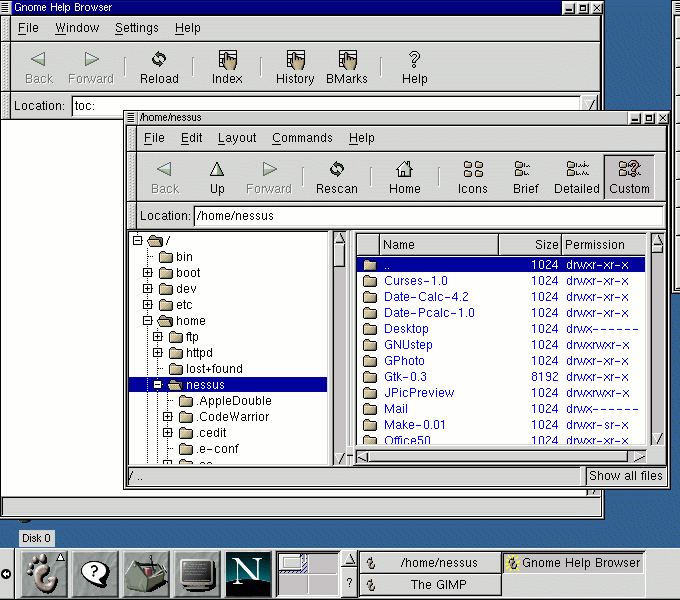Image resolution: width=680 pixels, height=600 pixels.
Task: Open Settings menu in Gnome Help Browser
Action: coord(137,28)
